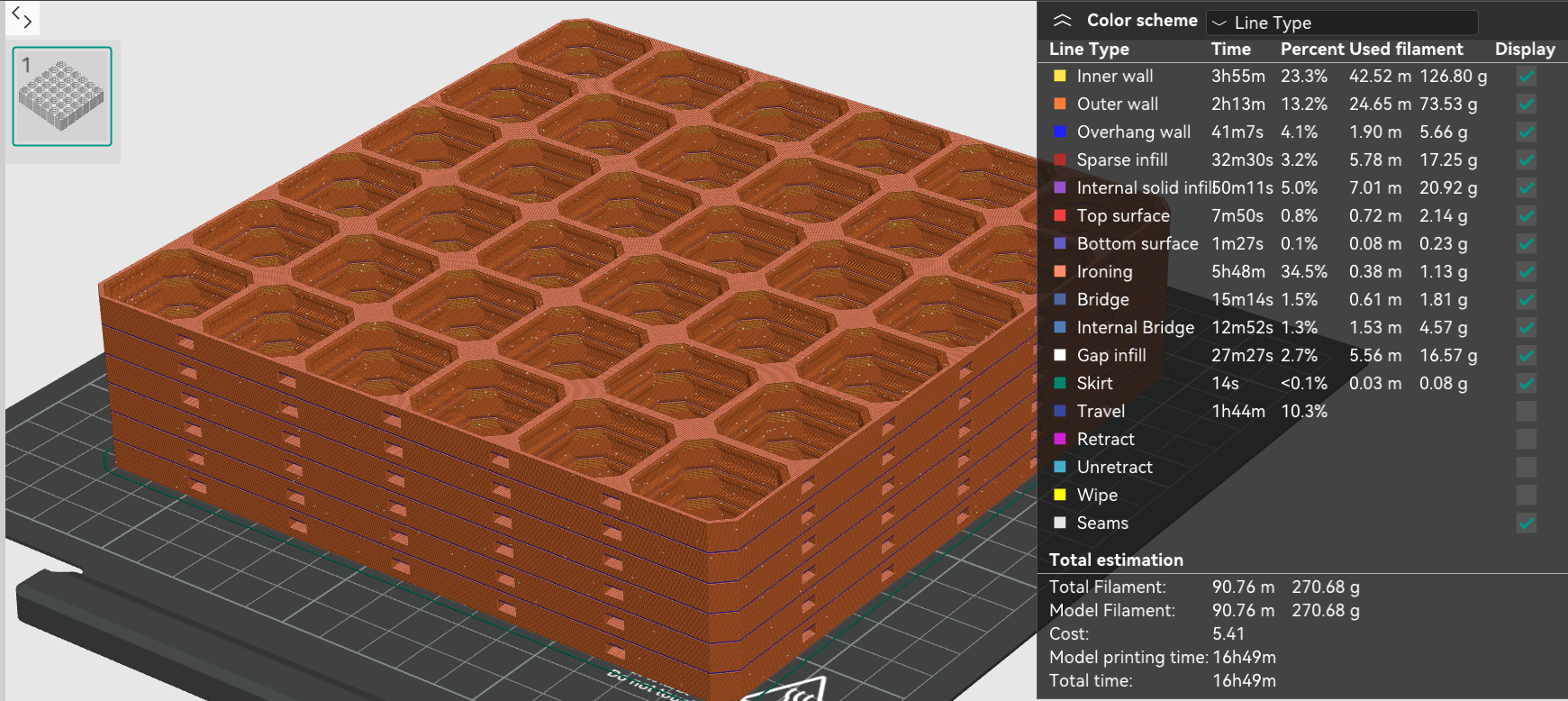
Task: Enable Travel display checkbox
Action: 1526,412
